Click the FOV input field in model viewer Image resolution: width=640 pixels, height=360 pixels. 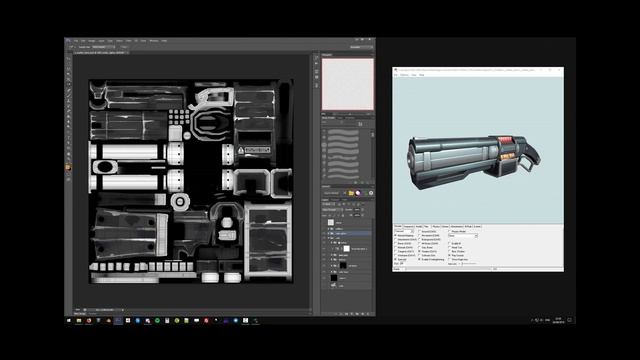tap(402, 264)
